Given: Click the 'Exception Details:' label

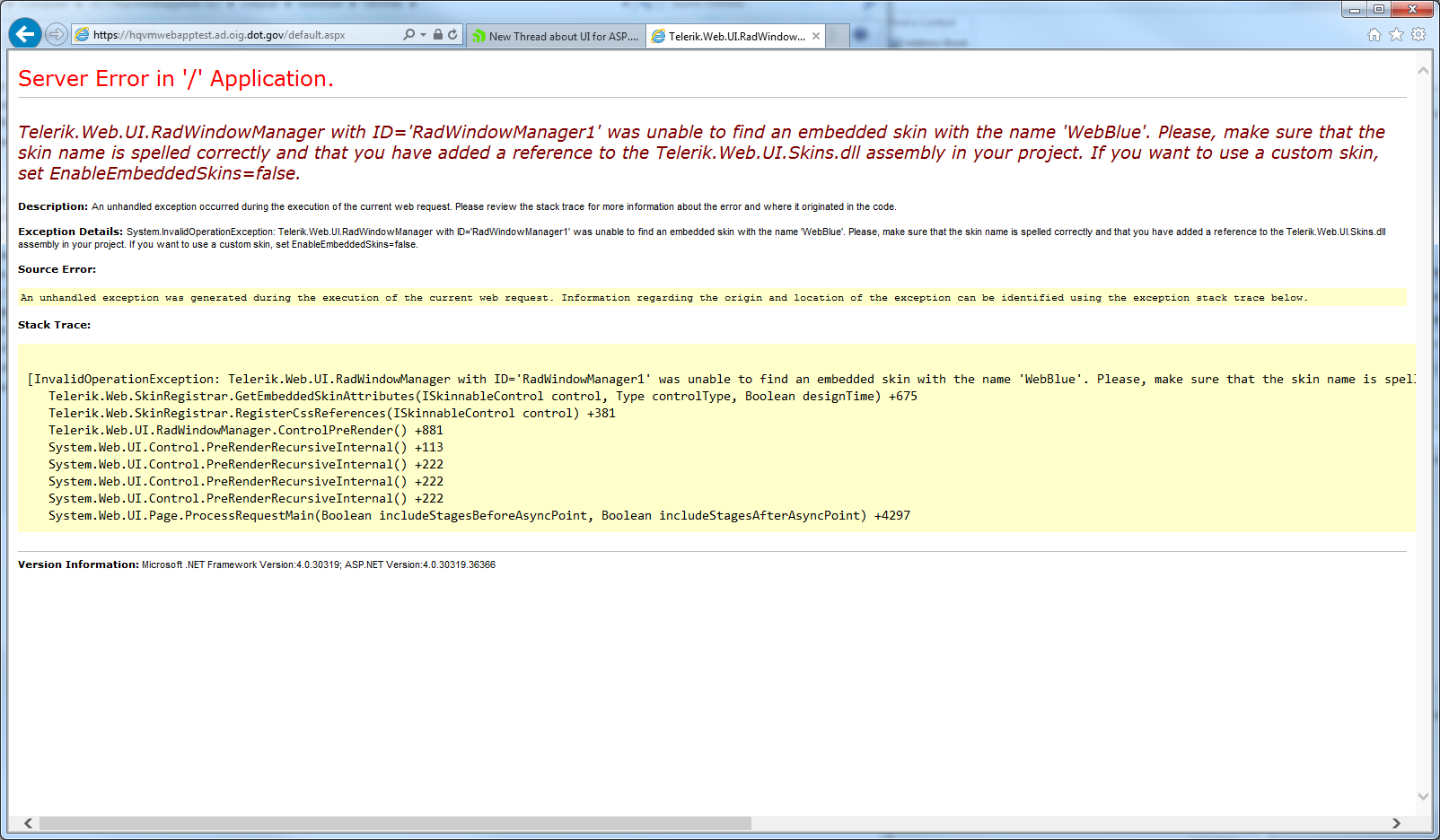Looking at the screenshot, I should 70,232.
